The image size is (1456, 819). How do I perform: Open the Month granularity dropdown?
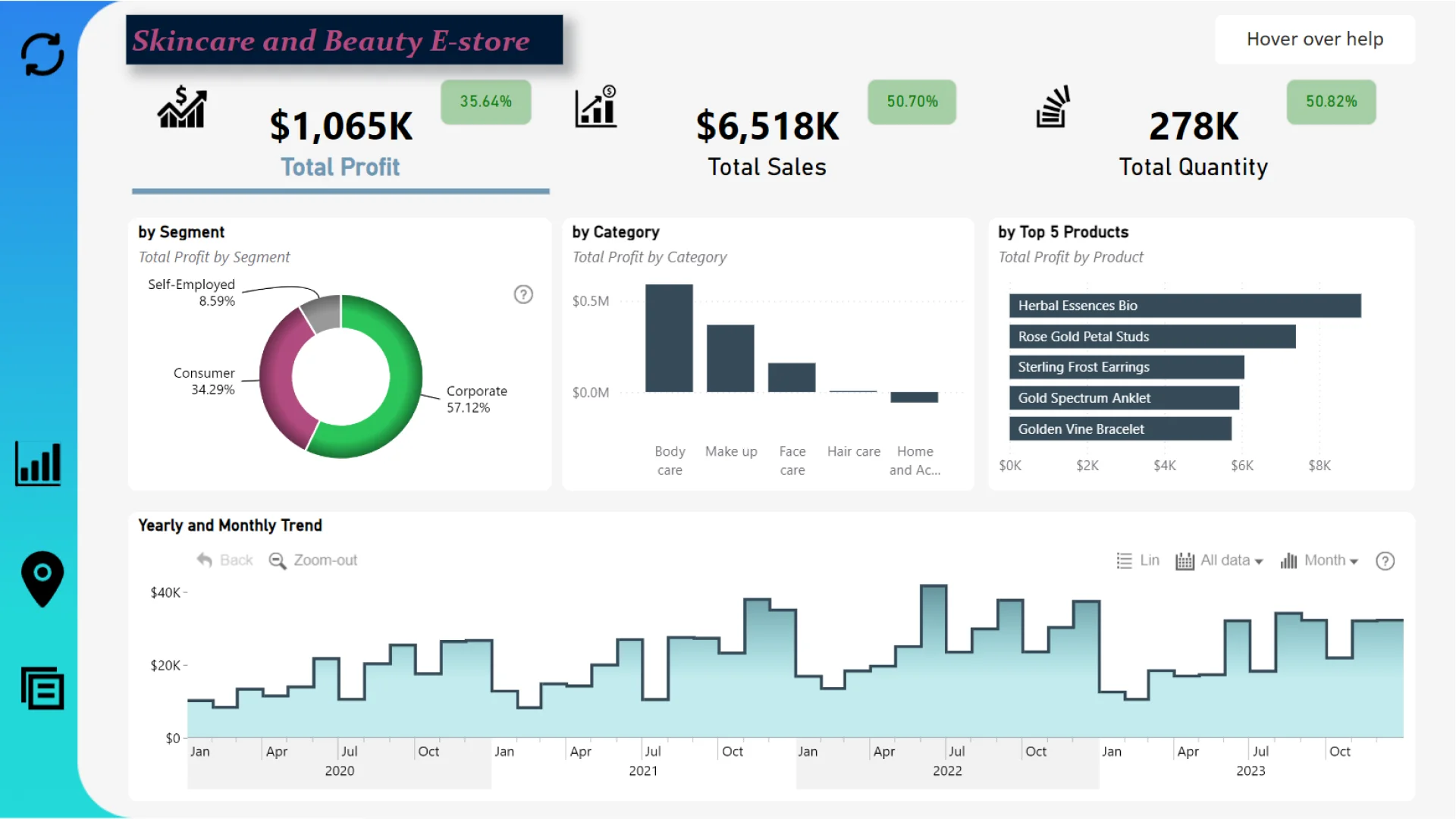[1319, 561]
